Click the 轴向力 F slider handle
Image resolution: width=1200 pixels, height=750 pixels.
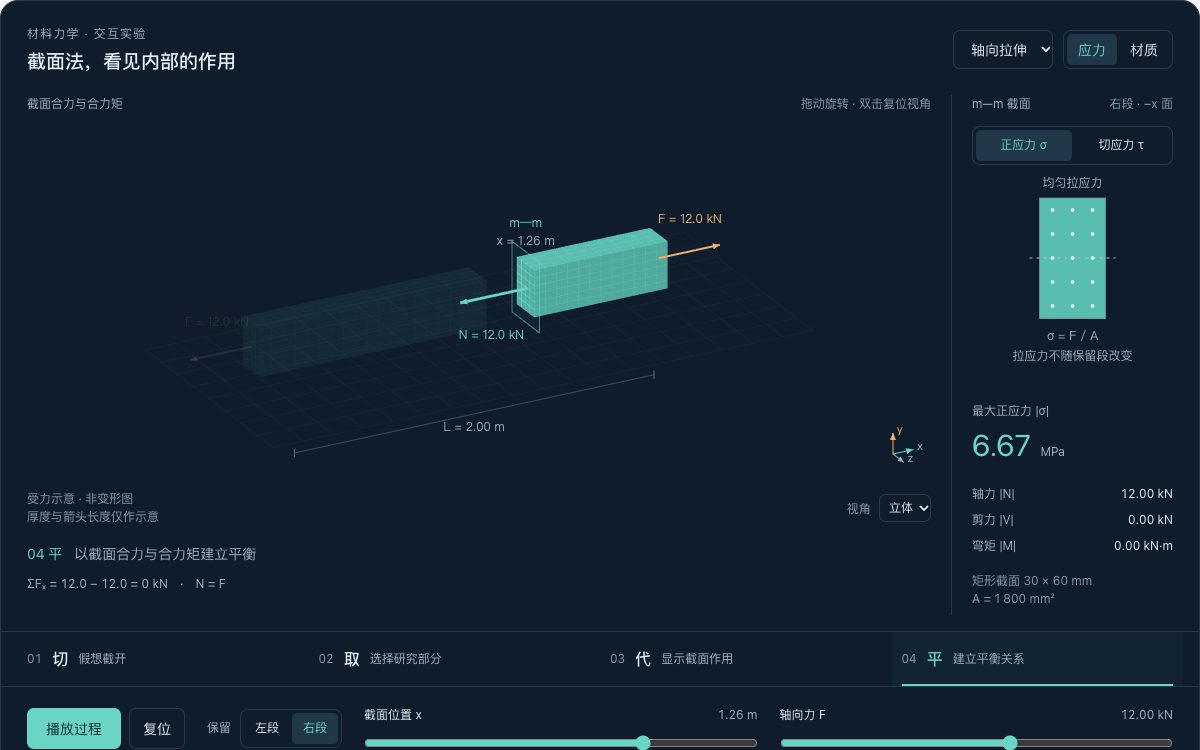tap(1010, 742)
